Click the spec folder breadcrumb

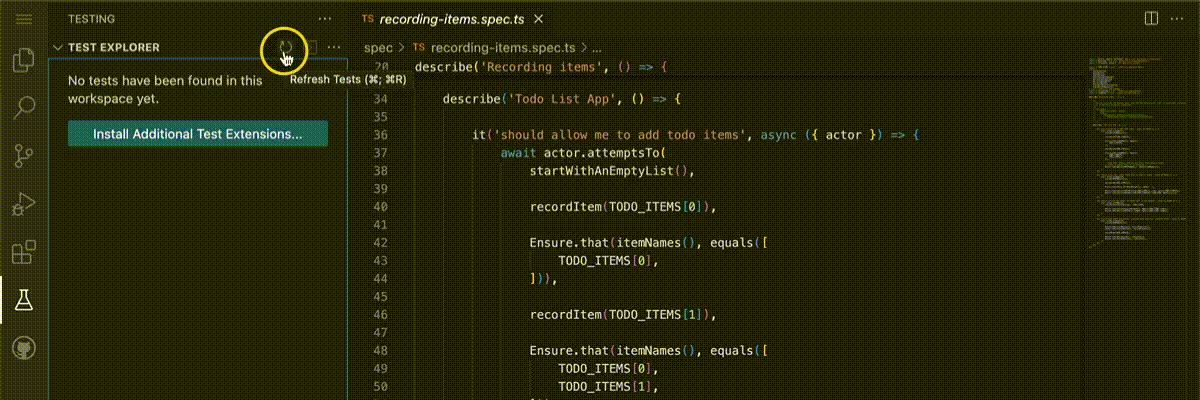[378, 47]
